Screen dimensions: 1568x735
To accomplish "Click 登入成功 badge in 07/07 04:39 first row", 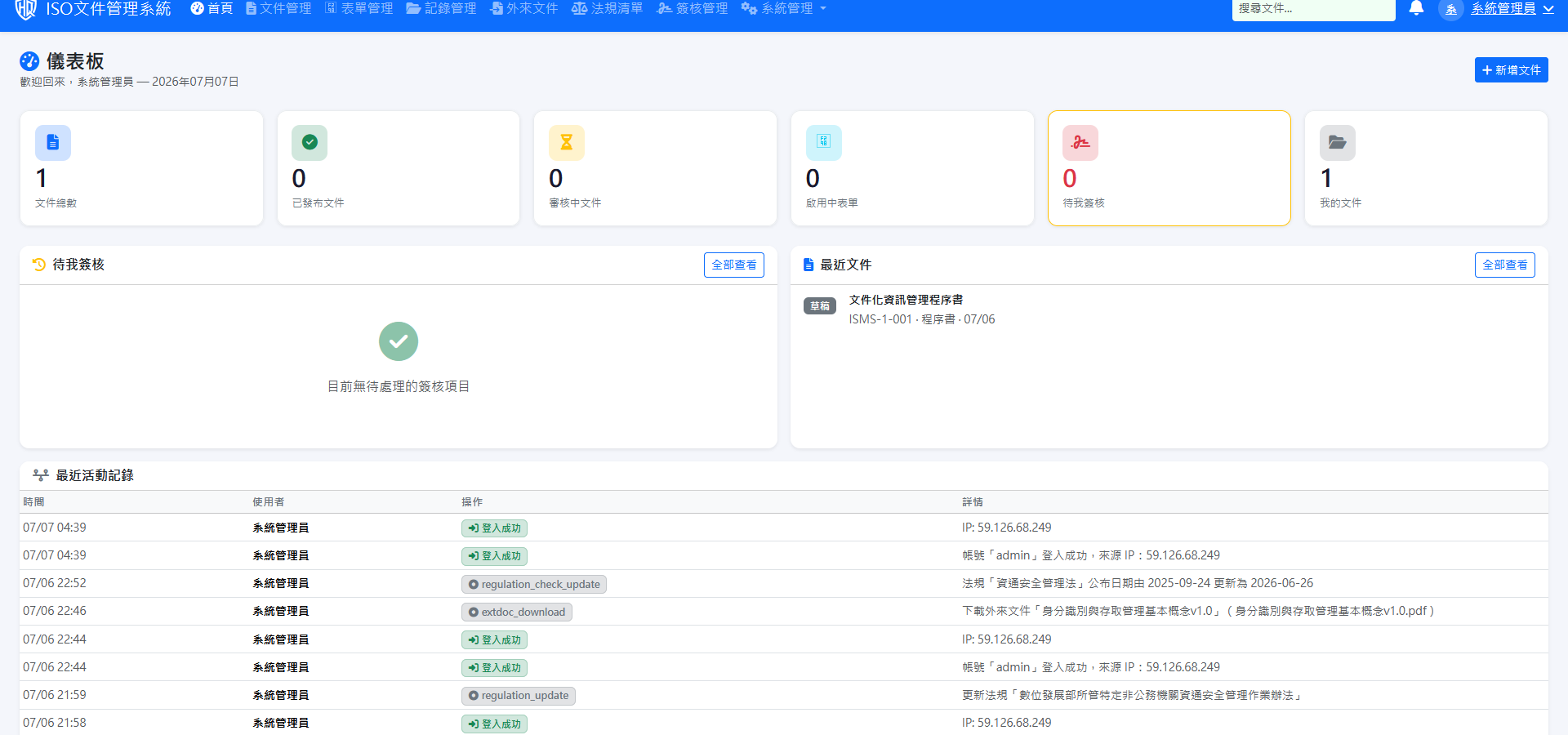I will [494, 528].
